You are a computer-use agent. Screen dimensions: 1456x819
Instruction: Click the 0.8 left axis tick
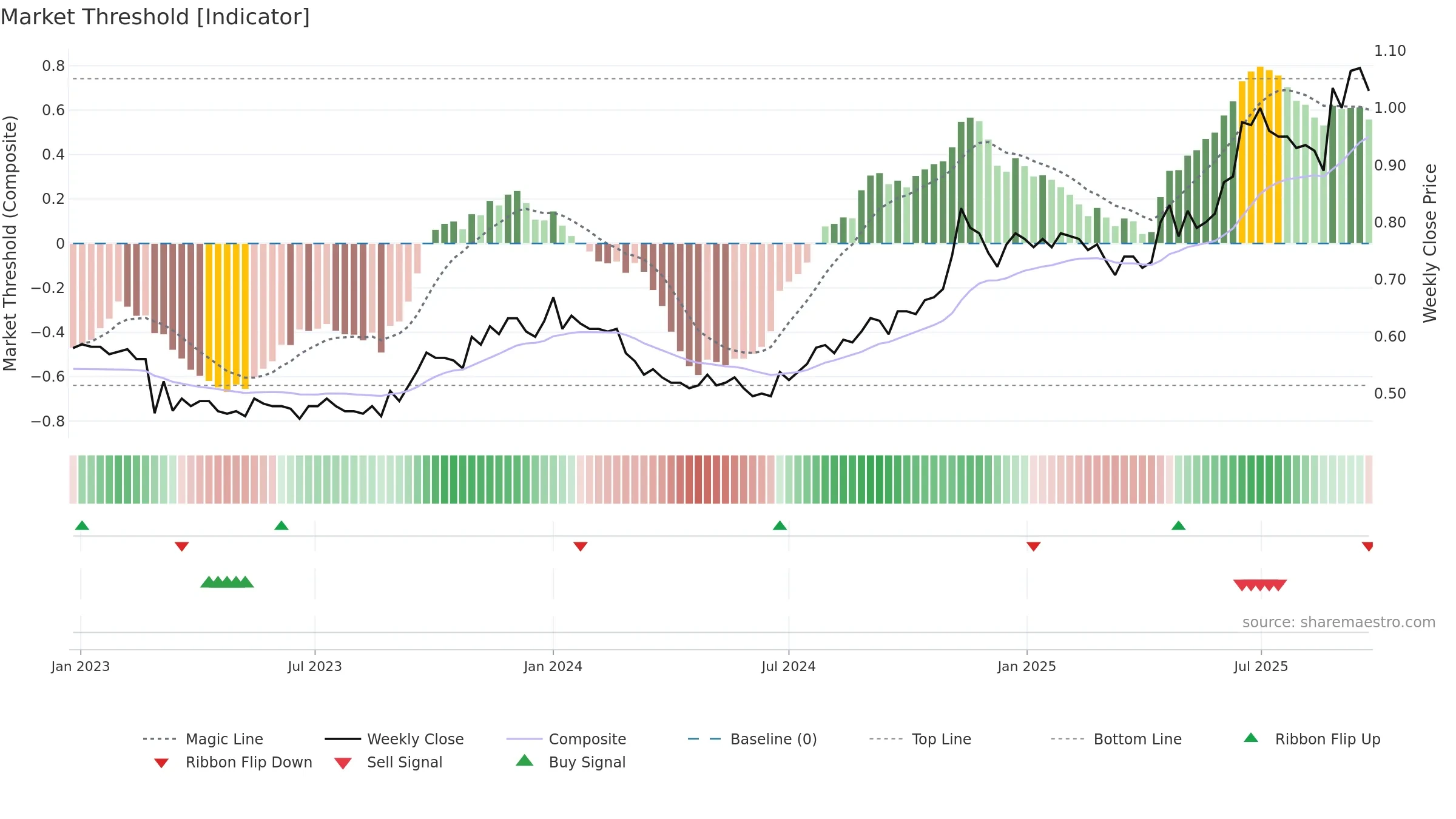[x=53, y=66]
